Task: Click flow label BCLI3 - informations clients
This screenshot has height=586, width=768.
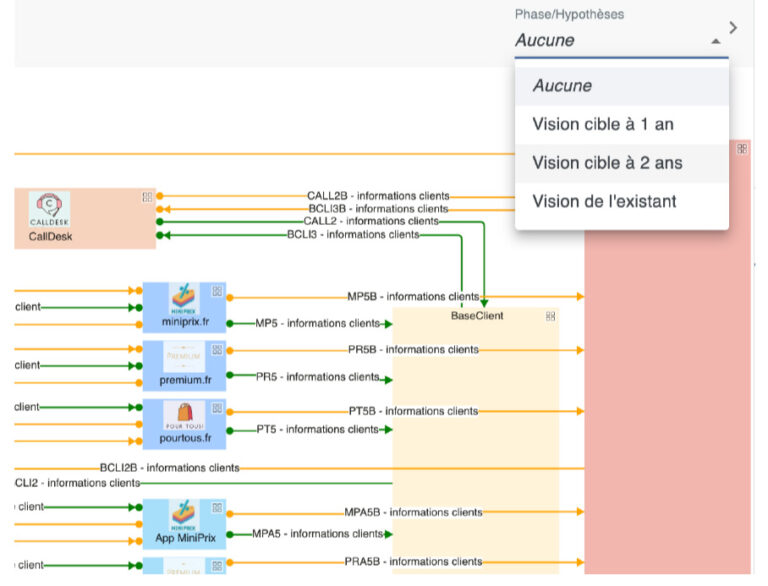Action: [x=353, y=235]
